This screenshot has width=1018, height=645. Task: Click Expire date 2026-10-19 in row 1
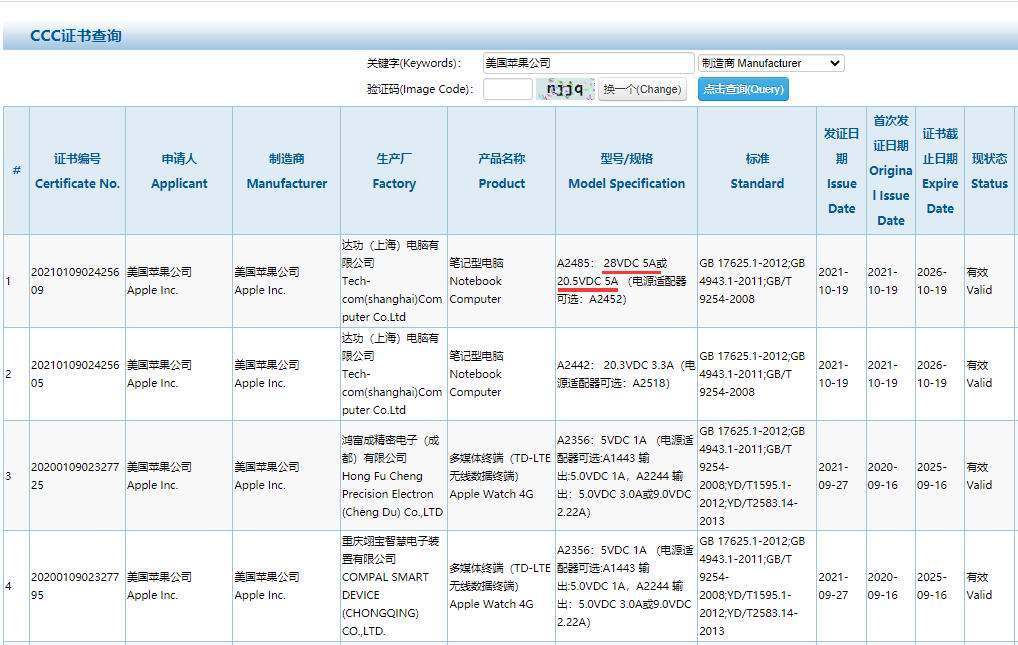point(932,281)
